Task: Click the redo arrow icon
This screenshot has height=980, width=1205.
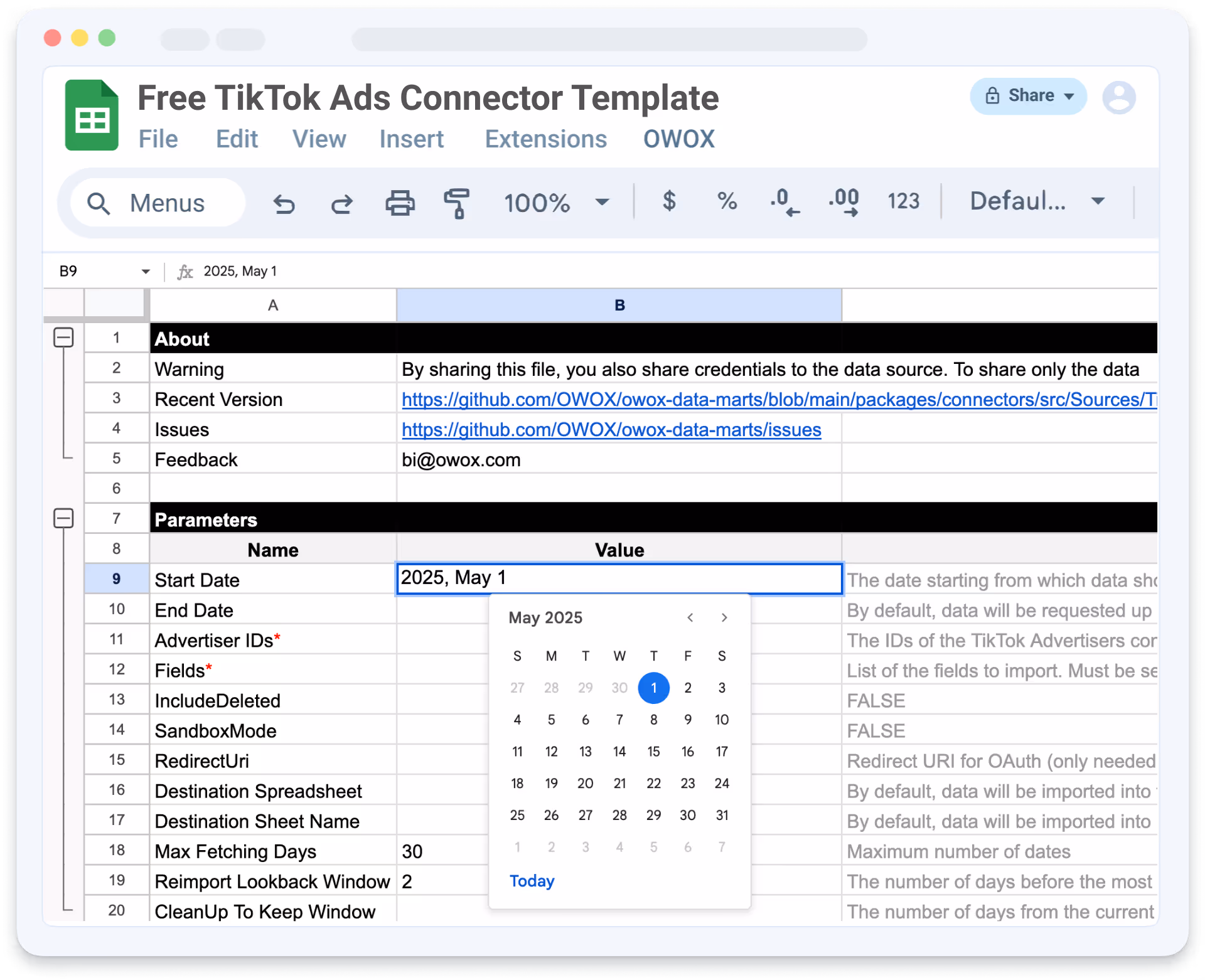Action: [x=342, y=203]
